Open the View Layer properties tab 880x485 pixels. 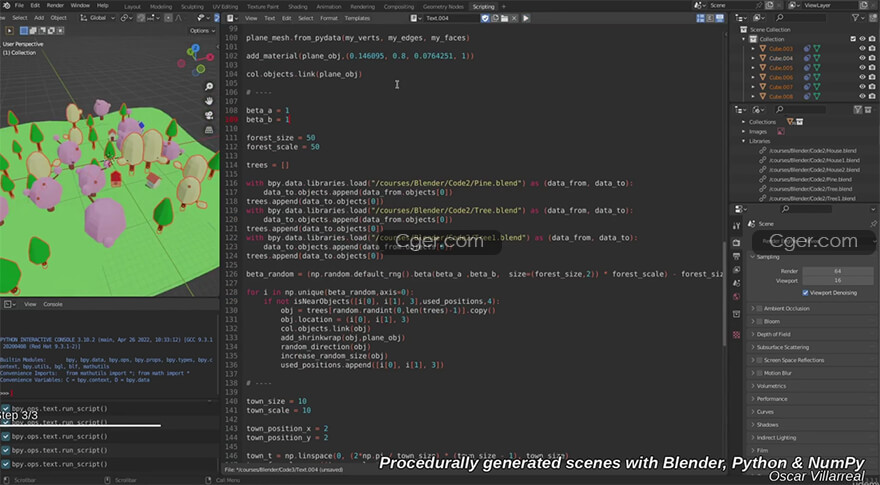click(736, 269)
